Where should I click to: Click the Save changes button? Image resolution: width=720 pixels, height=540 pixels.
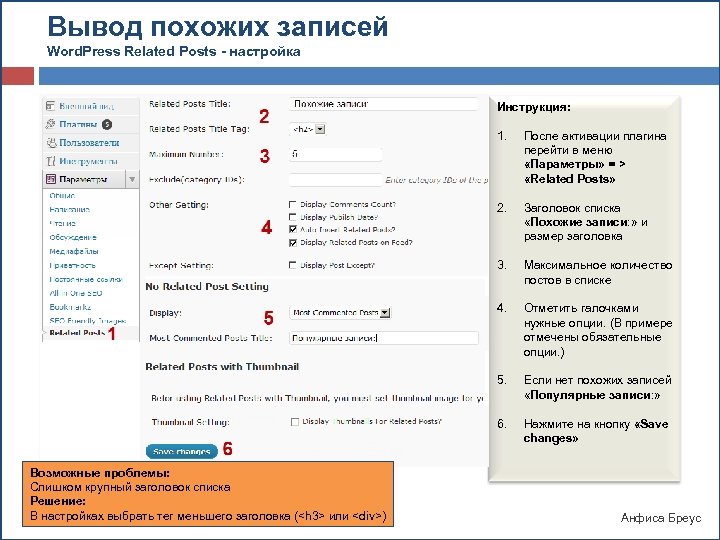(182, 451)
